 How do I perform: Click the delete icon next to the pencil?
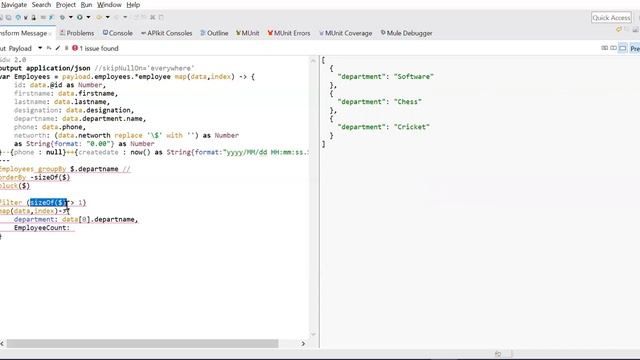66,48
